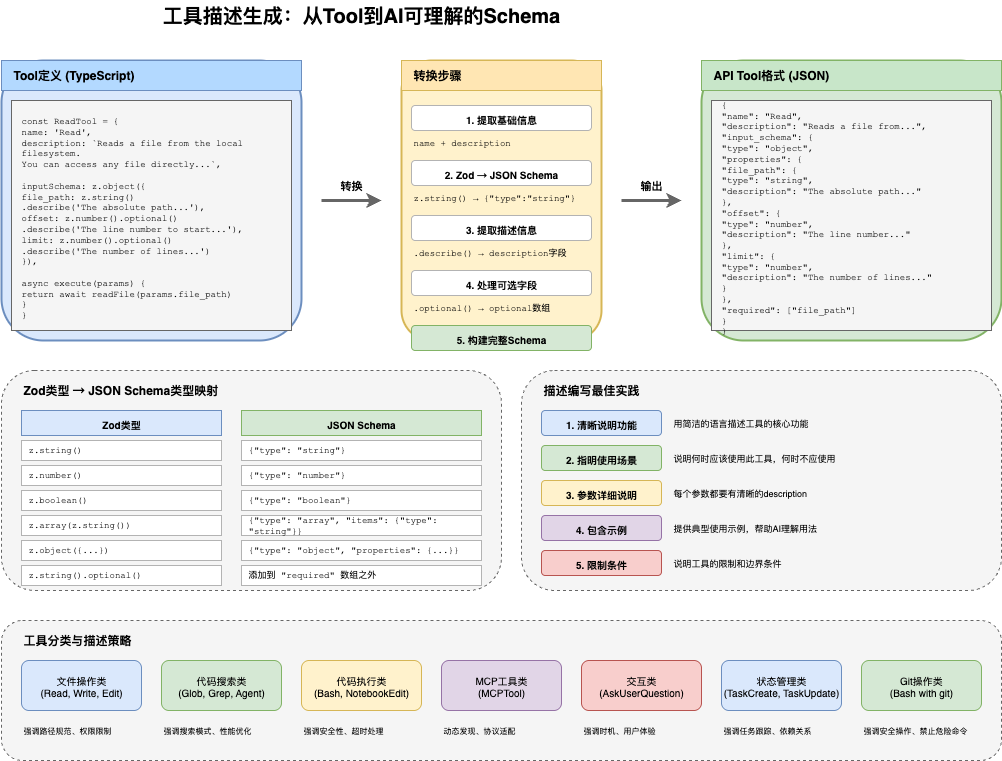Click the '状态管理类 (TaskCreate, TaskUpdate)' card

coord(781,687)
